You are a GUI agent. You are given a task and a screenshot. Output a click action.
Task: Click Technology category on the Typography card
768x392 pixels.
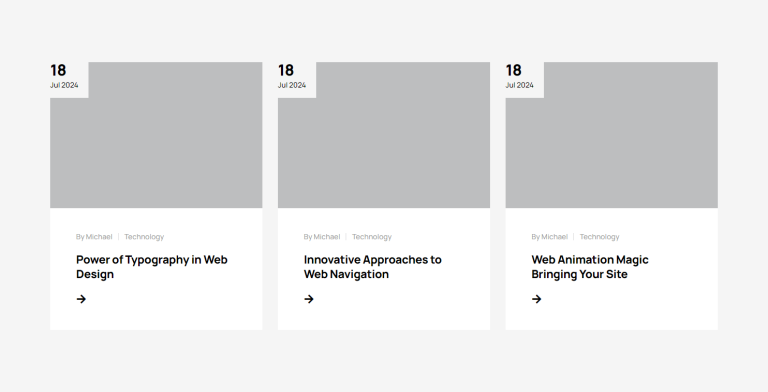(x=144, y=237)
